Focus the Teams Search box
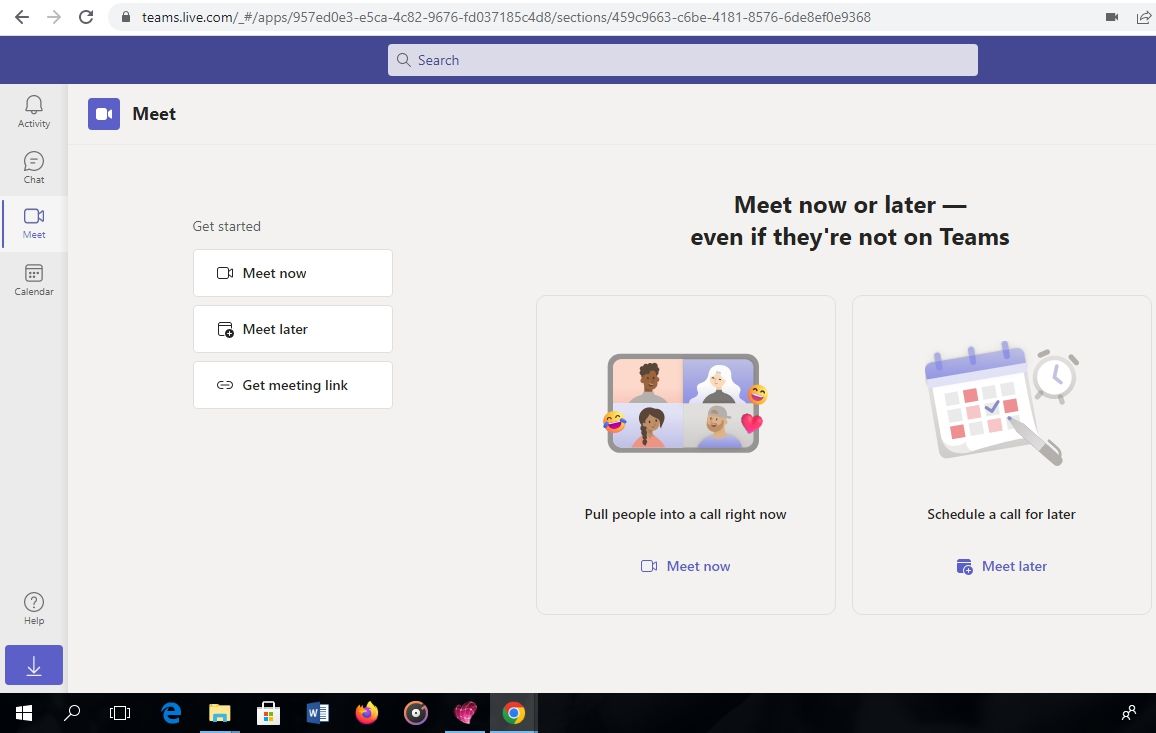 683,60
